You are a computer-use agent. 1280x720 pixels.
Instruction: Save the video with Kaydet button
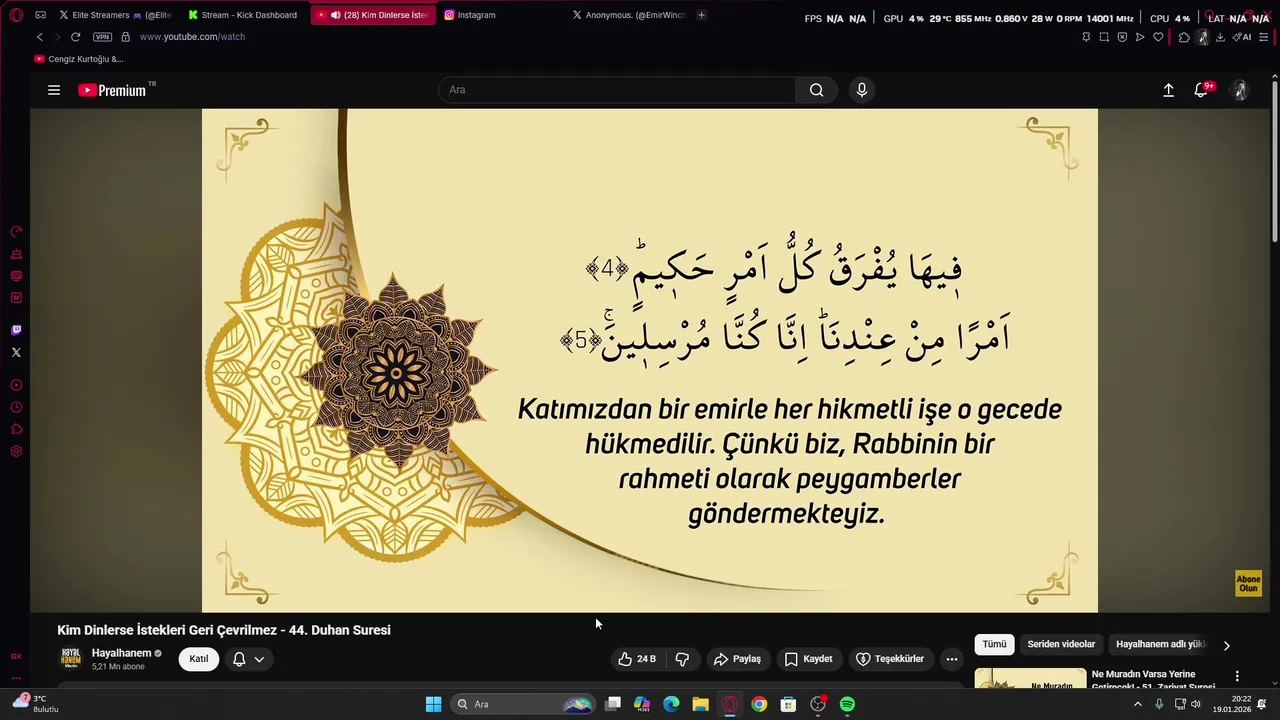(x=808, y=659)
